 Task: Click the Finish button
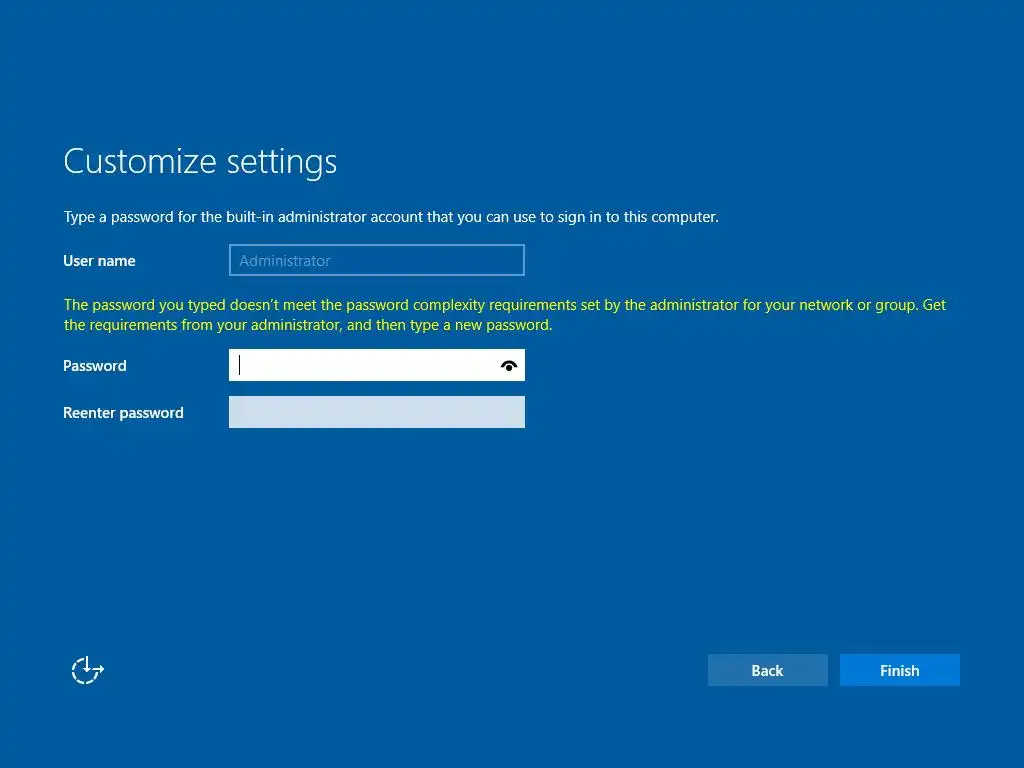899,670
